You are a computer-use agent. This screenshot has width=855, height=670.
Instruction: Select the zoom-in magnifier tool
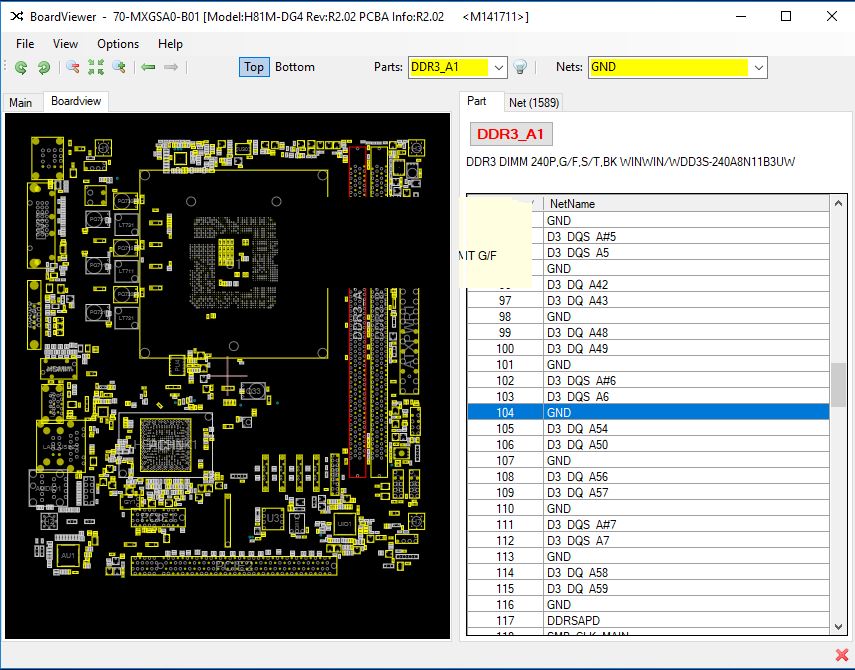pos(117,67)
